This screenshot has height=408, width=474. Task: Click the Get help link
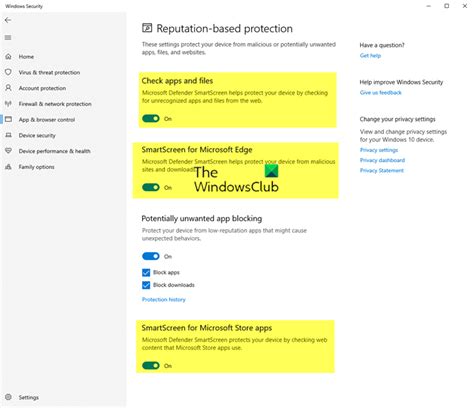(370, 55)
